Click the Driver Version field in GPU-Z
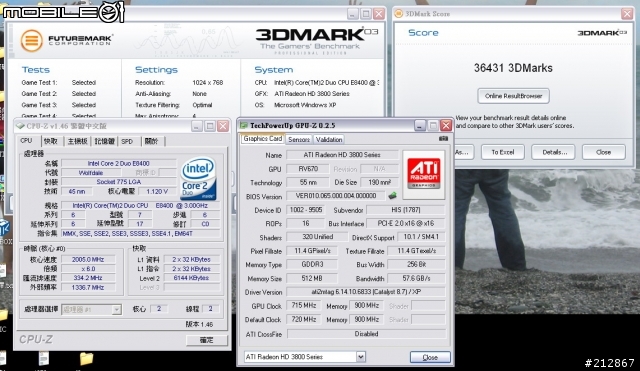The image size is (640, 371). pos(366,292)
